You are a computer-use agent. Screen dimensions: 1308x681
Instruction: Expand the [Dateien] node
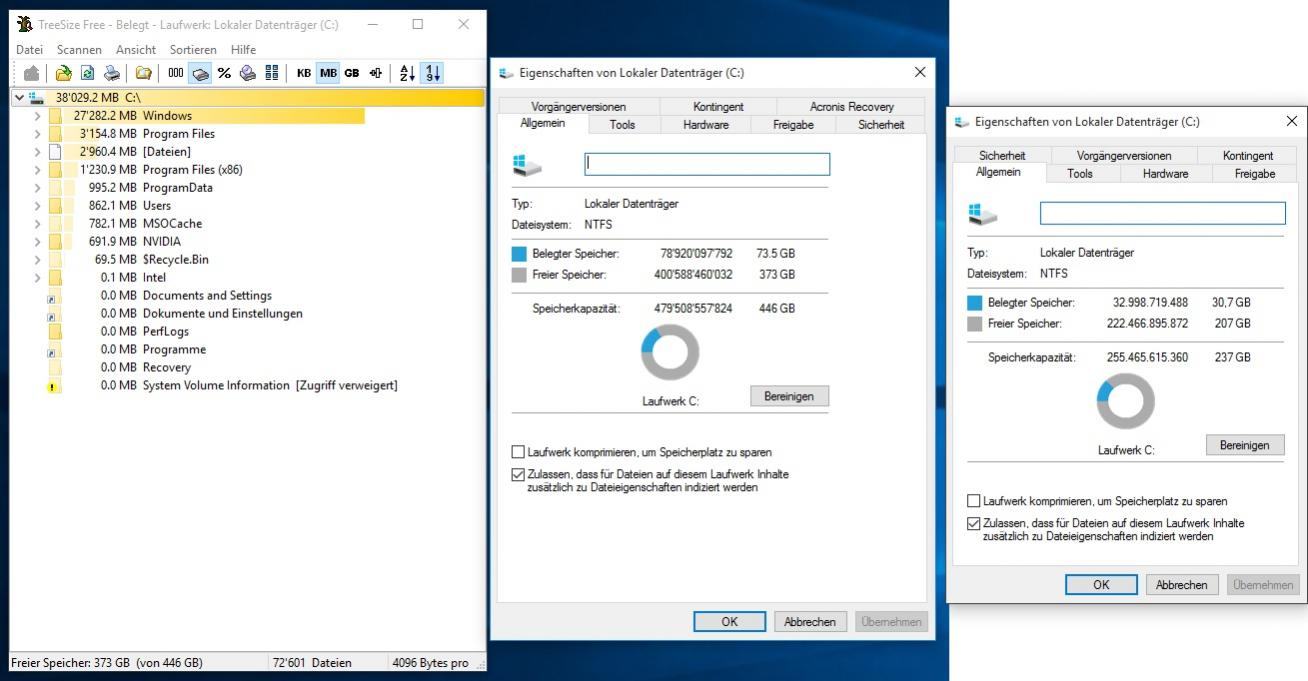click(x=38, y=152)
